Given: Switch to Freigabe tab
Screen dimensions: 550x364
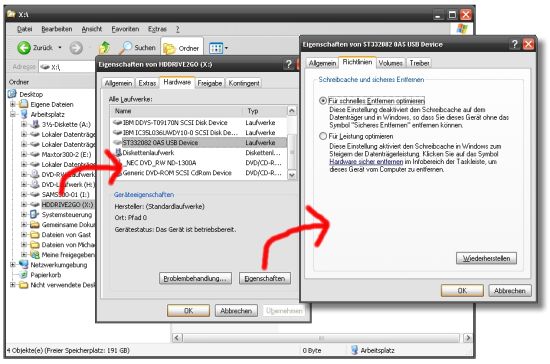Looking at the screenshot, I should coord(210,83).
